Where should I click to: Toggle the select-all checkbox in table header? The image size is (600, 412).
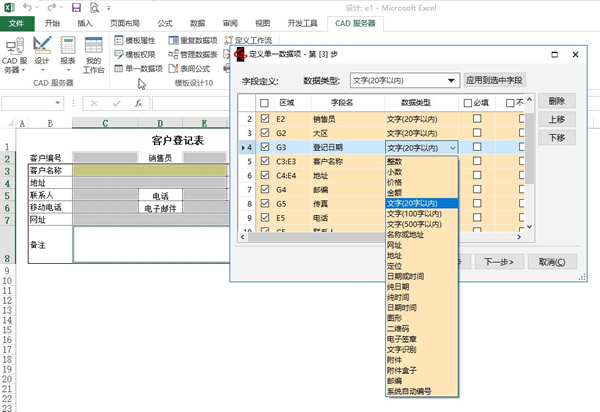[264, 102]
